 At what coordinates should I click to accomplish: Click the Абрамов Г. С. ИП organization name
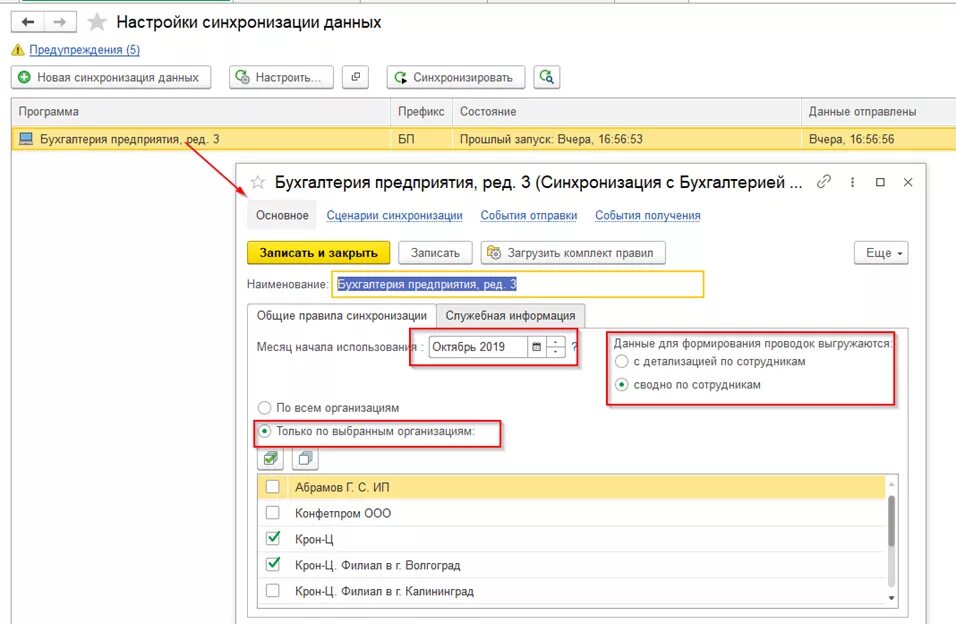click(342, 487)
